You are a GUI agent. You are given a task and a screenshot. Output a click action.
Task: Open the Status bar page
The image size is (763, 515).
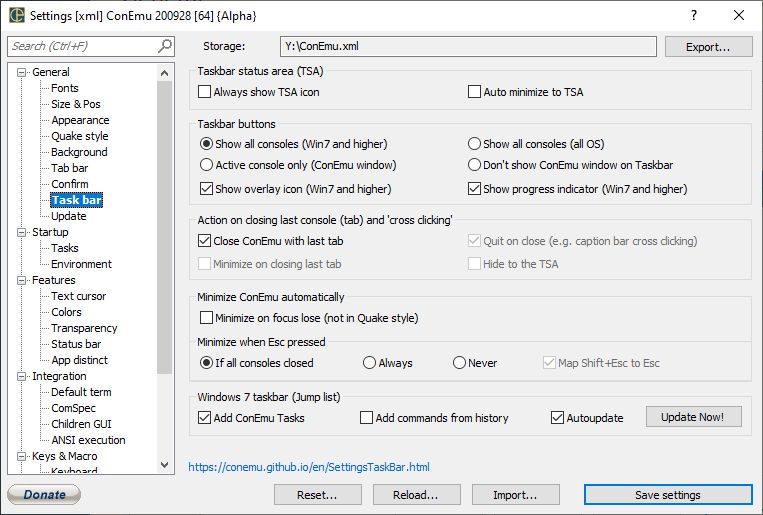click(x=76, y=345)
